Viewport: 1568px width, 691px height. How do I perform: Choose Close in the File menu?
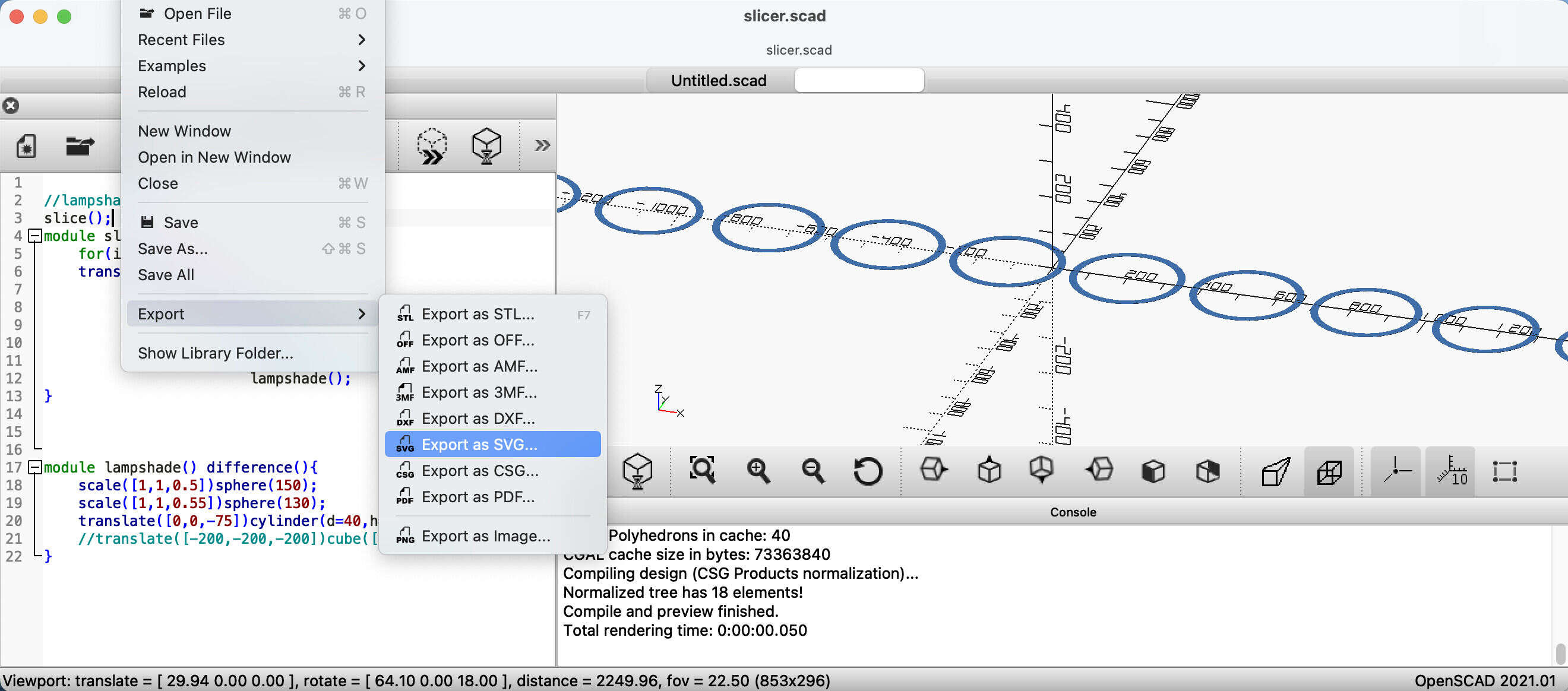pyautogui.click(x=252, y=183)
